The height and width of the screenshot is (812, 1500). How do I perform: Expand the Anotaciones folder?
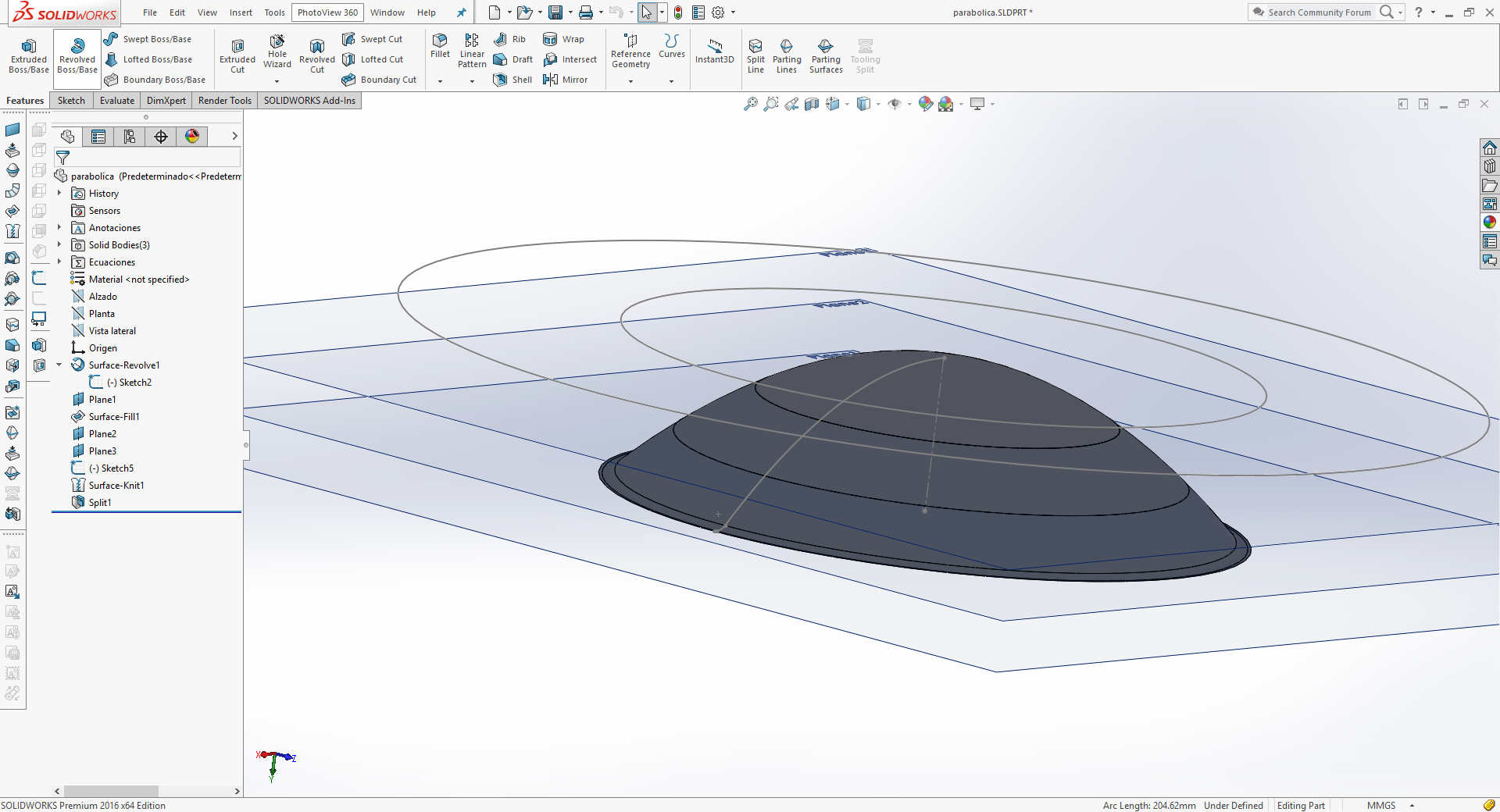(x=59, y=227)
